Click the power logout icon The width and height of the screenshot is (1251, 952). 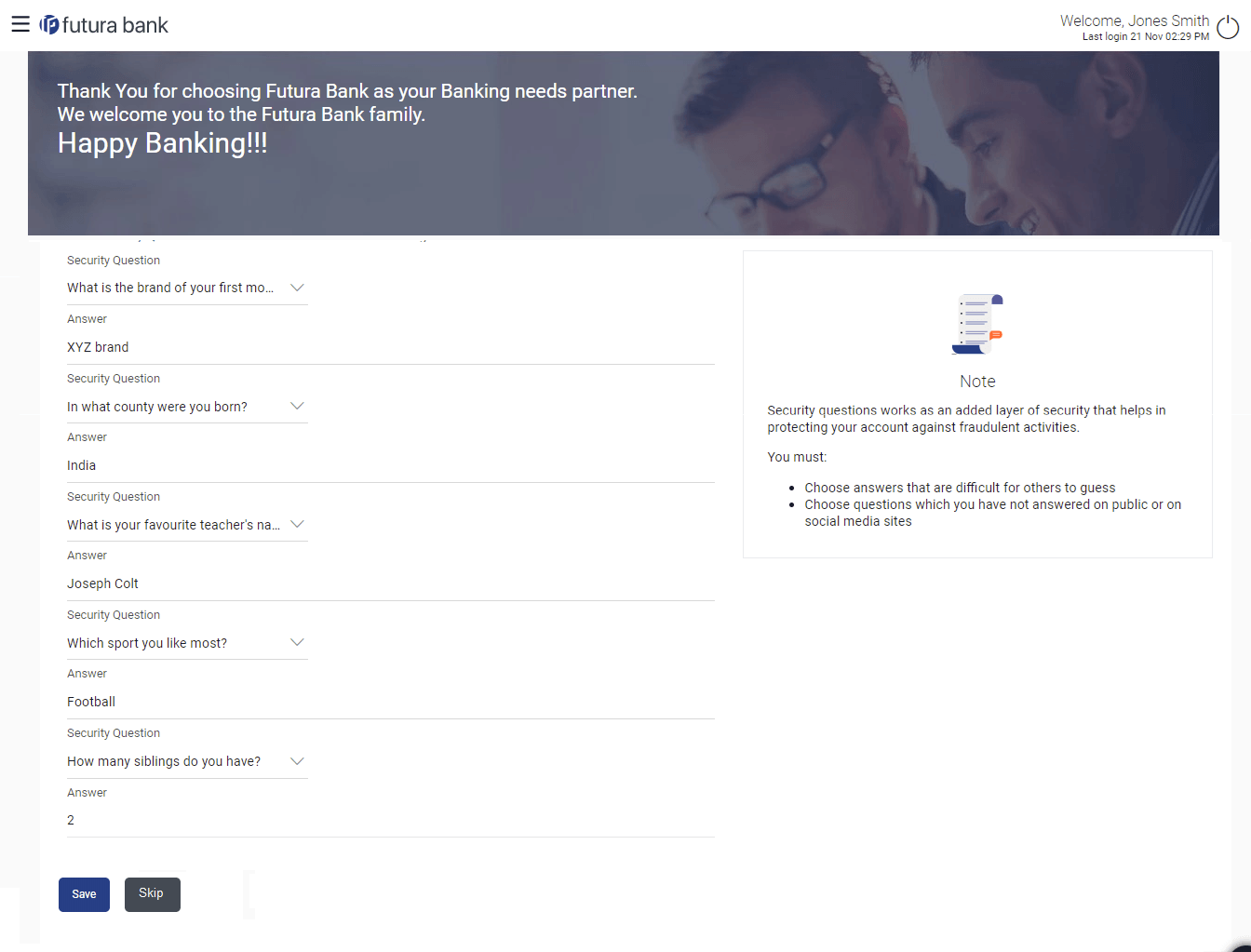(x=1228, y=28)
